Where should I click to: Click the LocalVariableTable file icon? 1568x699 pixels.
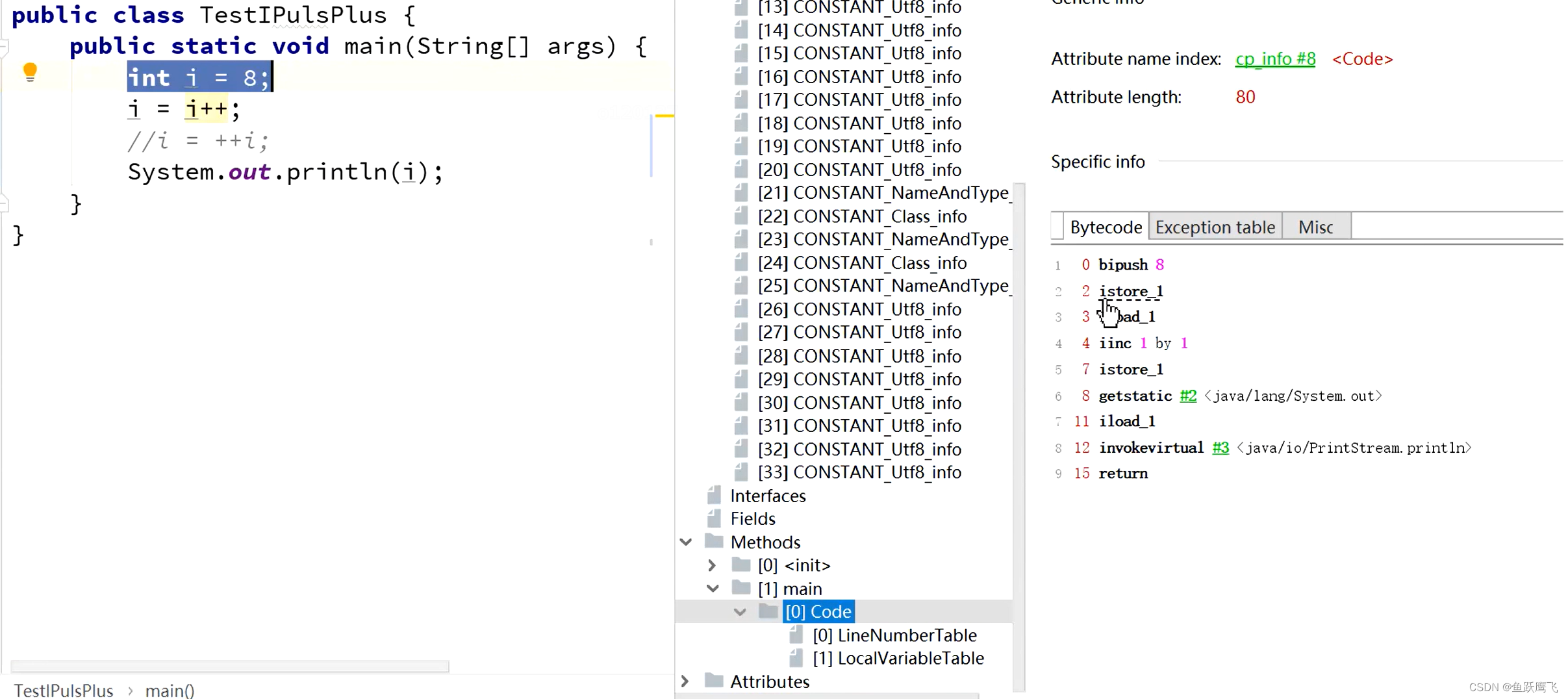click(x=796, y=658)
